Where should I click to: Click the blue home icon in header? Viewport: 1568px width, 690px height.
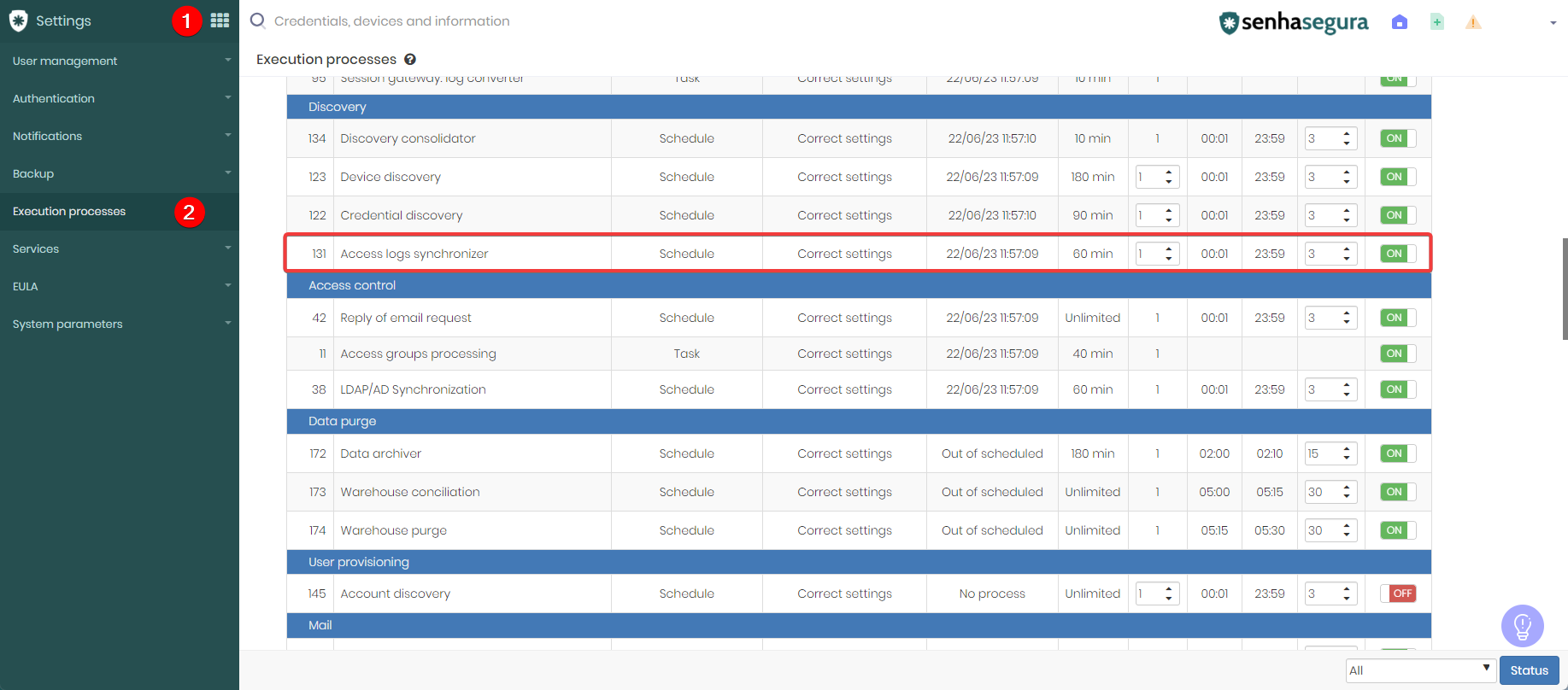(x=1400, y=22)
